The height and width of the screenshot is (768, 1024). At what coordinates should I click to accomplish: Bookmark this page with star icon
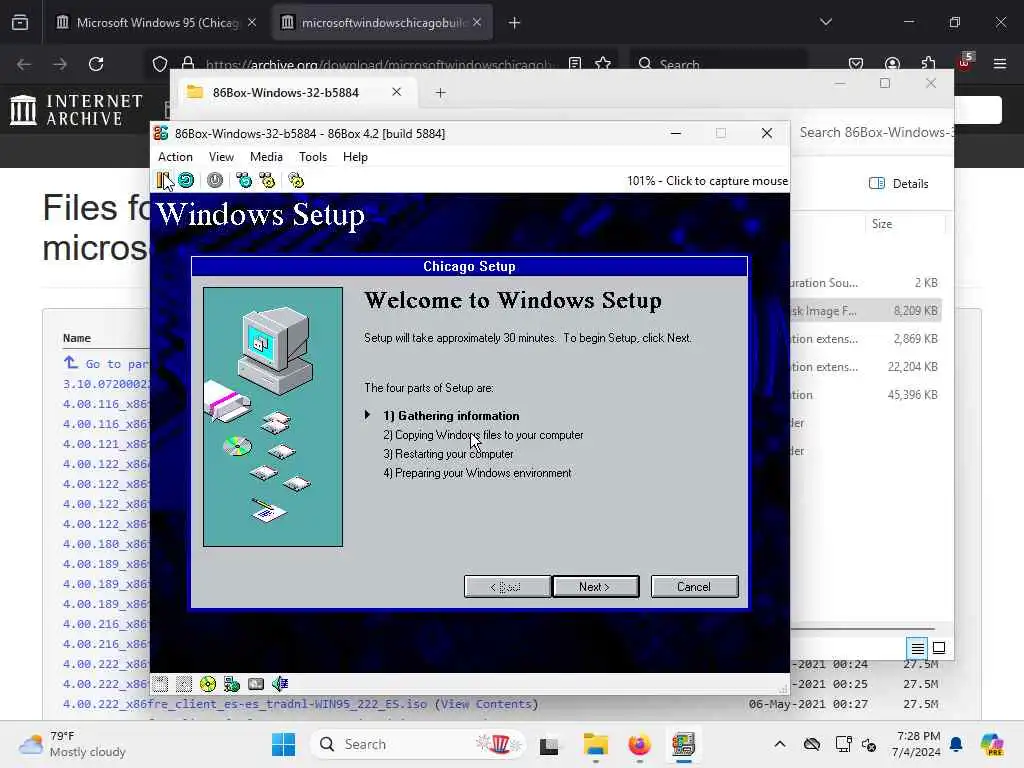point(603,64)
